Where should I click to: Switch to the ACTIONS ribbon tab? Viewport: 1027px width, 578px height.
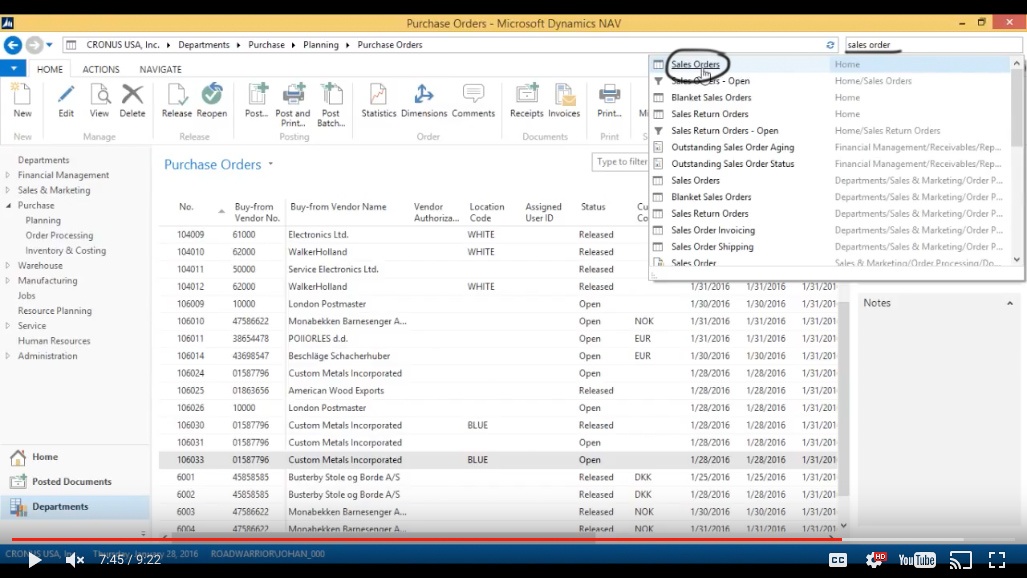[101, 70]
